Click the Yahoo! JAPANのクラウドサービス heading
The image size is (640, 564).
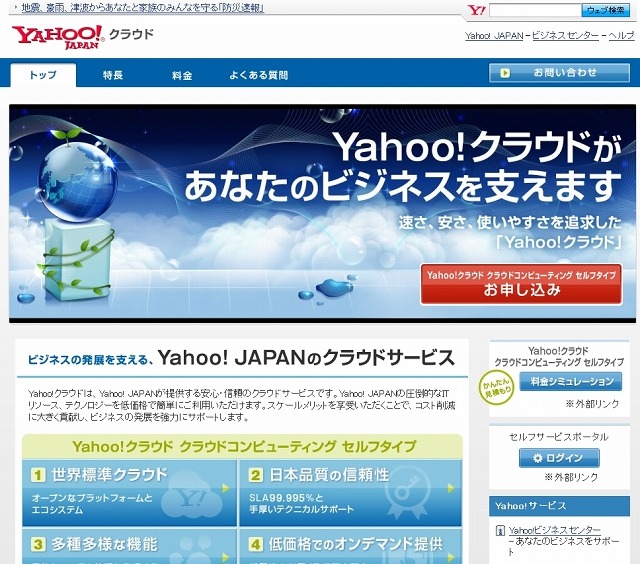pos(306,357)
